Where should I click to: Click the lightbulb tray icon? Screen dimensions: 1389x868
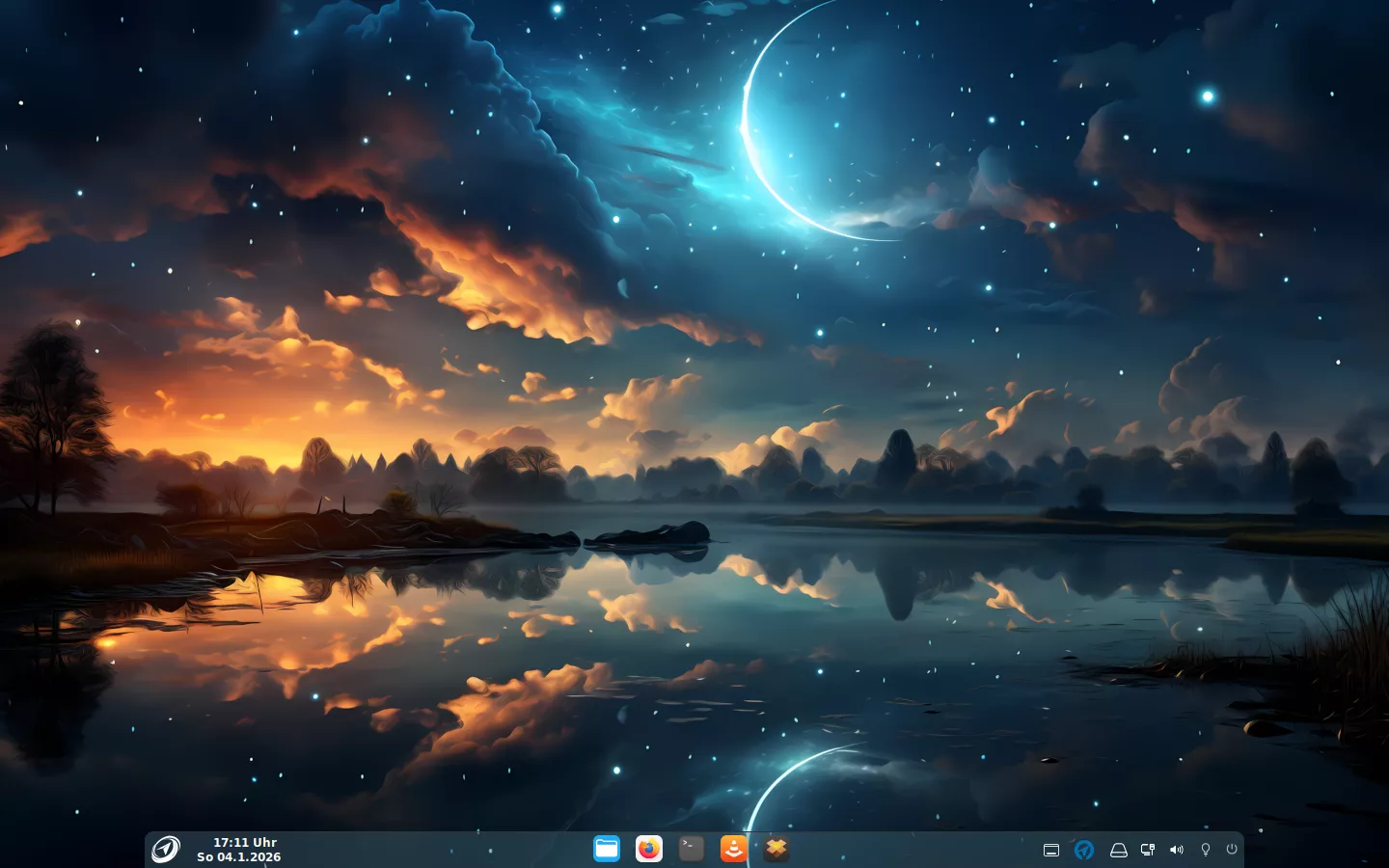(1205, 850)
